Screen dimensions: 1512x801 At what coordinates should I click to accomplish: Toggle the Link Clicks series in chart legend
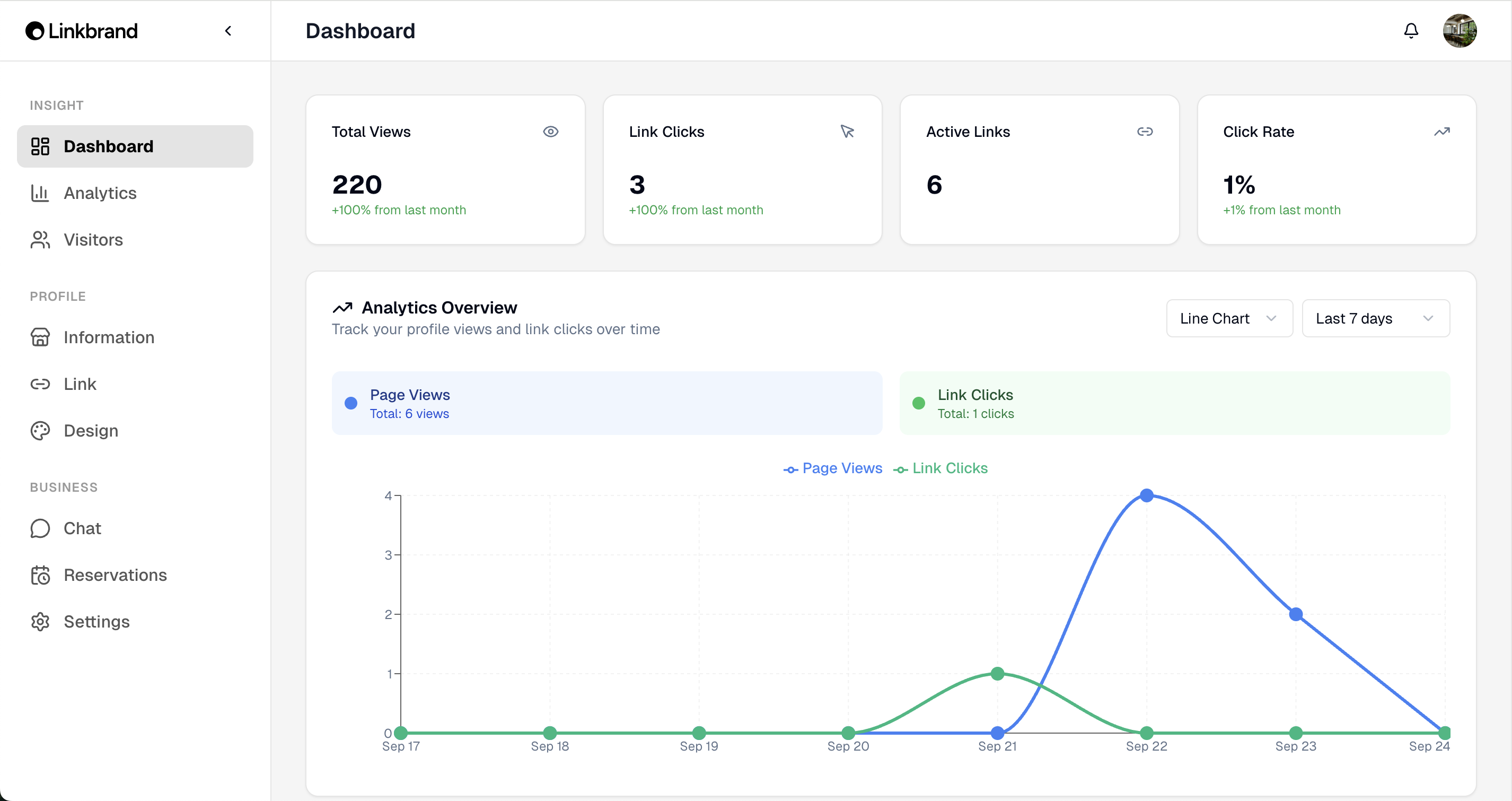[940, 468]
